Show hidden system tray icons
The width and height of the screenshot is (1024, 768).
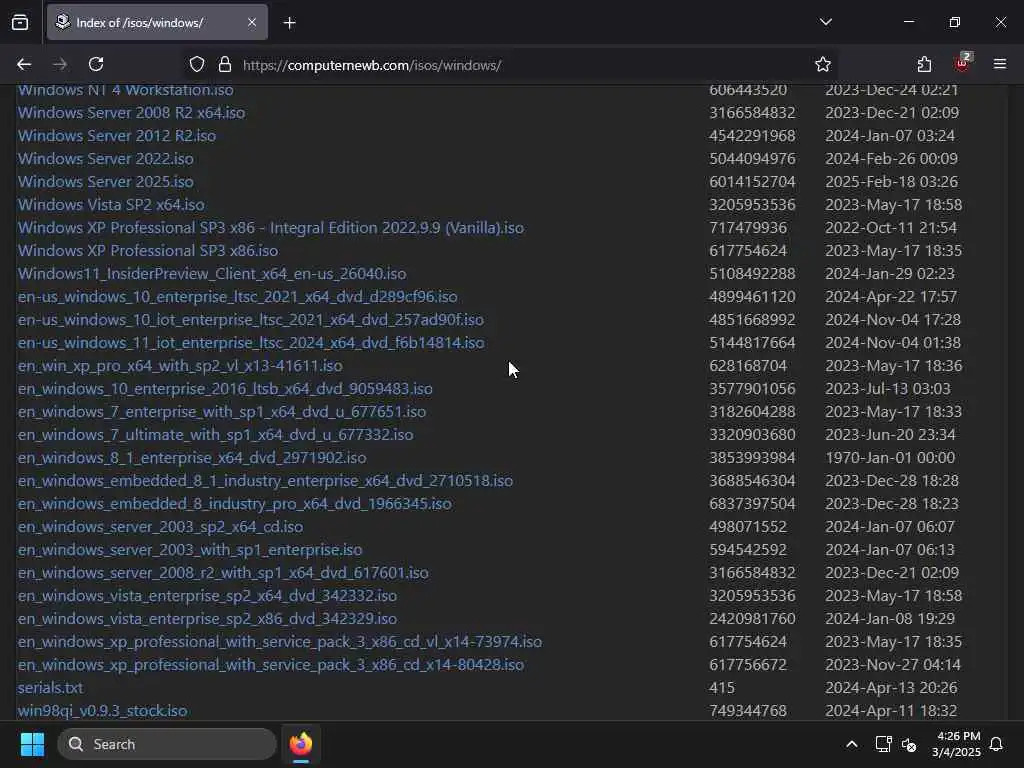pyautogui.click(x=852, y=744)
